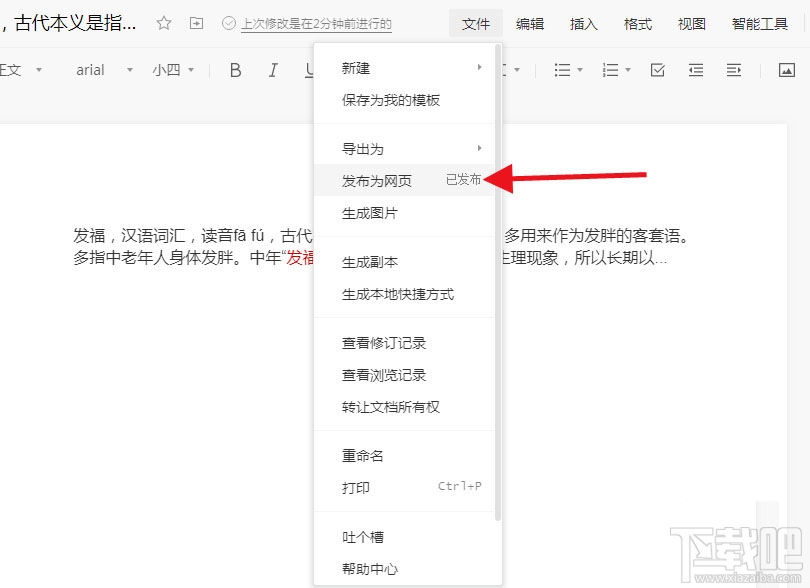Toggle bold formatting
Image resolution: width=810 pixels, height=588 pixels.
[x=234, y=70]
